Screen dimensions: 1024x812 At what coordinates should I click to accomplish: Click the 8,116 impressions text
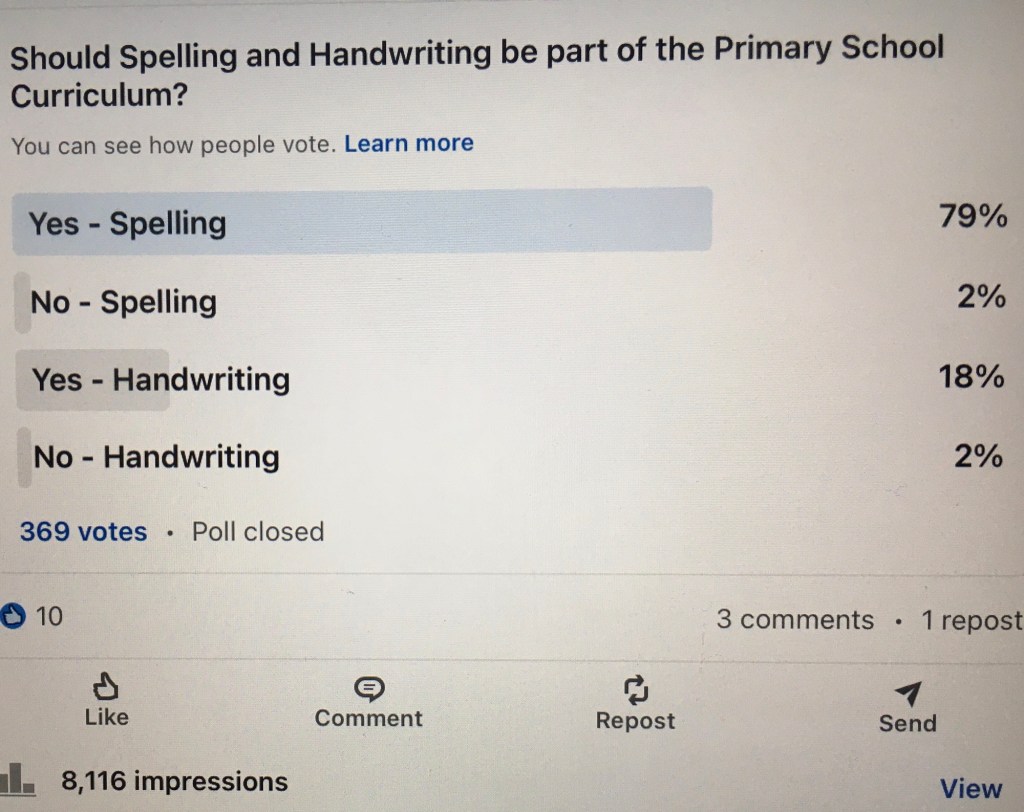click(x=174, y=781)
